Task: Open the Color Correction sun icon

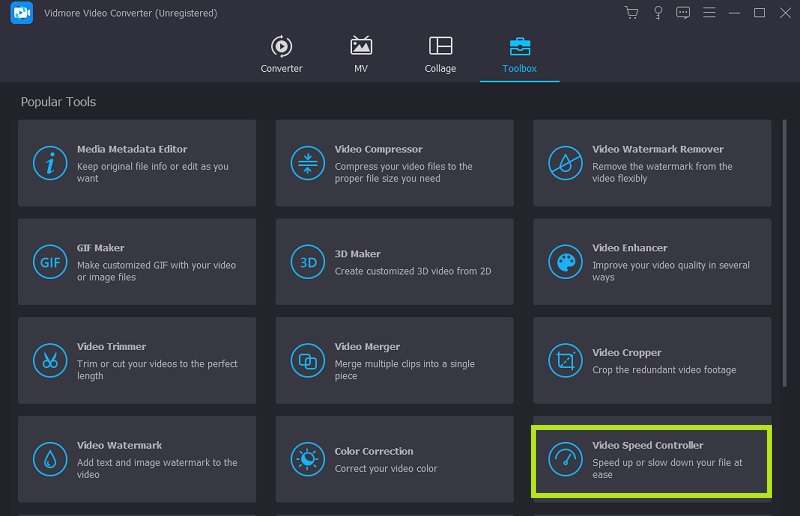Action: (306, 459)
